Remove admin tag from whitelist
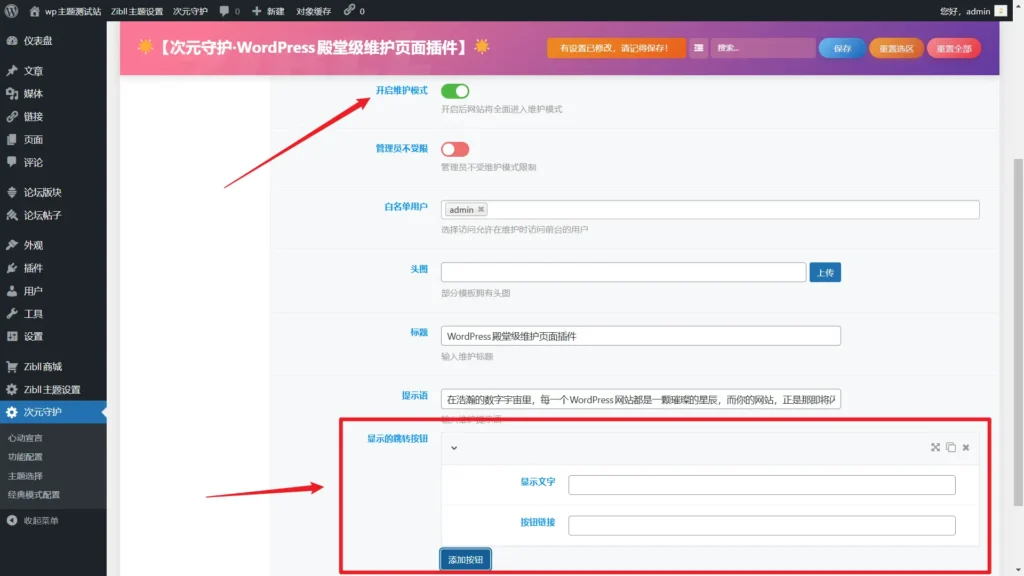Viewport: 1024px width, 576px height. [x=481, y=210]
